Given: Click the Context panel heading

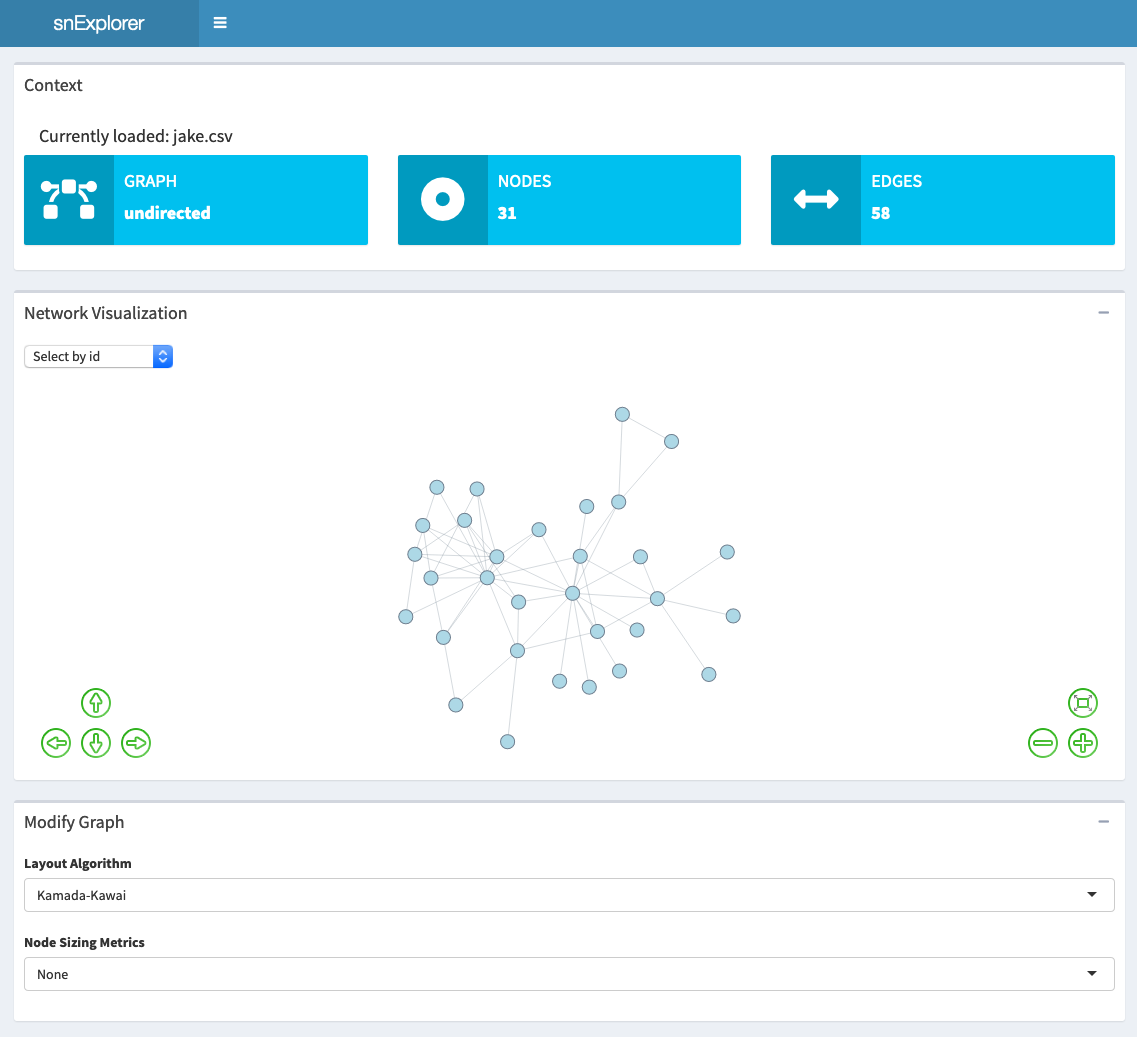Looking at the screenshot, I should 53,85.
